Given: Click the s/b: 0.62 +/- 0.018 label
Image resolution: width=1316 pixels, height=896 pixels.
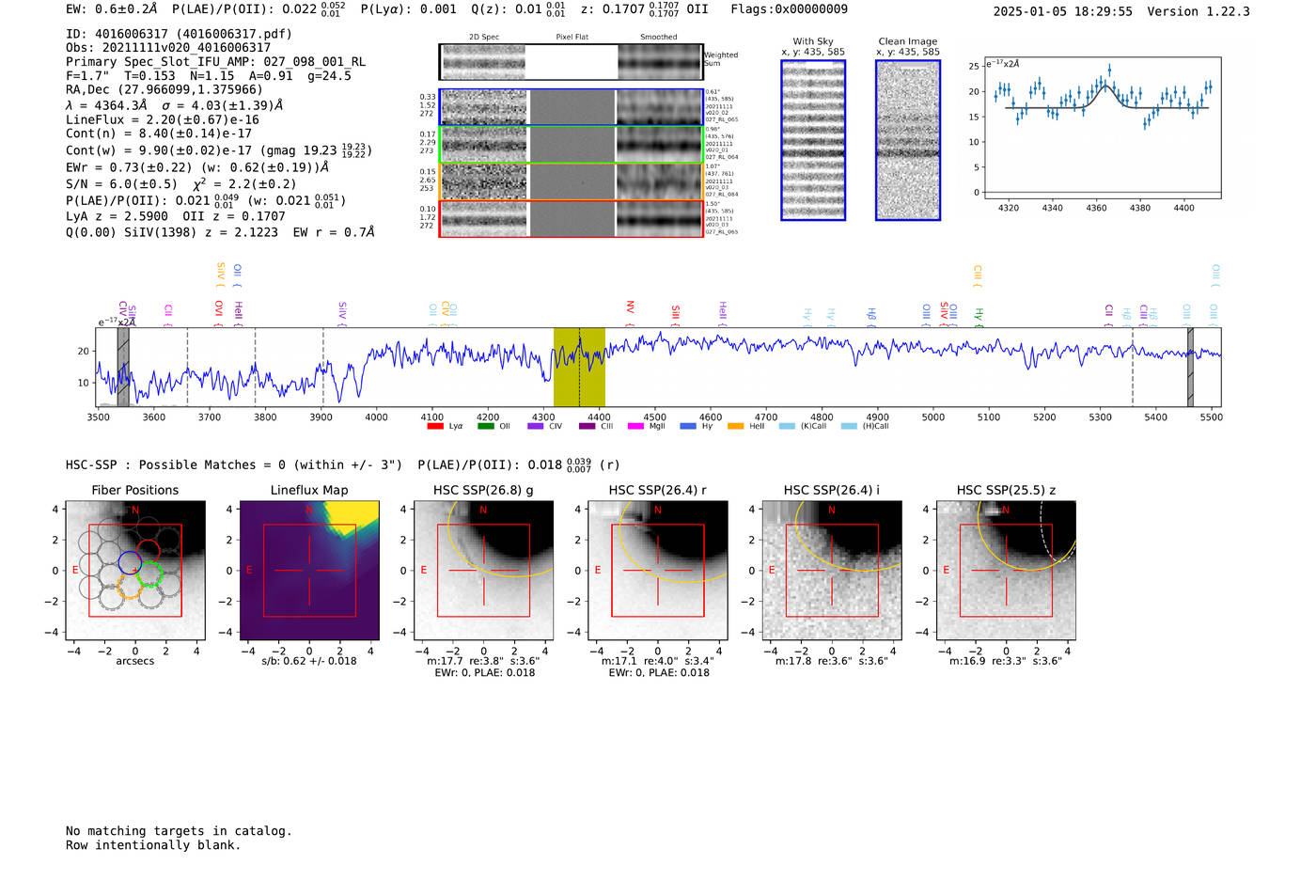Looking at the screenshot, I should coord(309,661).
